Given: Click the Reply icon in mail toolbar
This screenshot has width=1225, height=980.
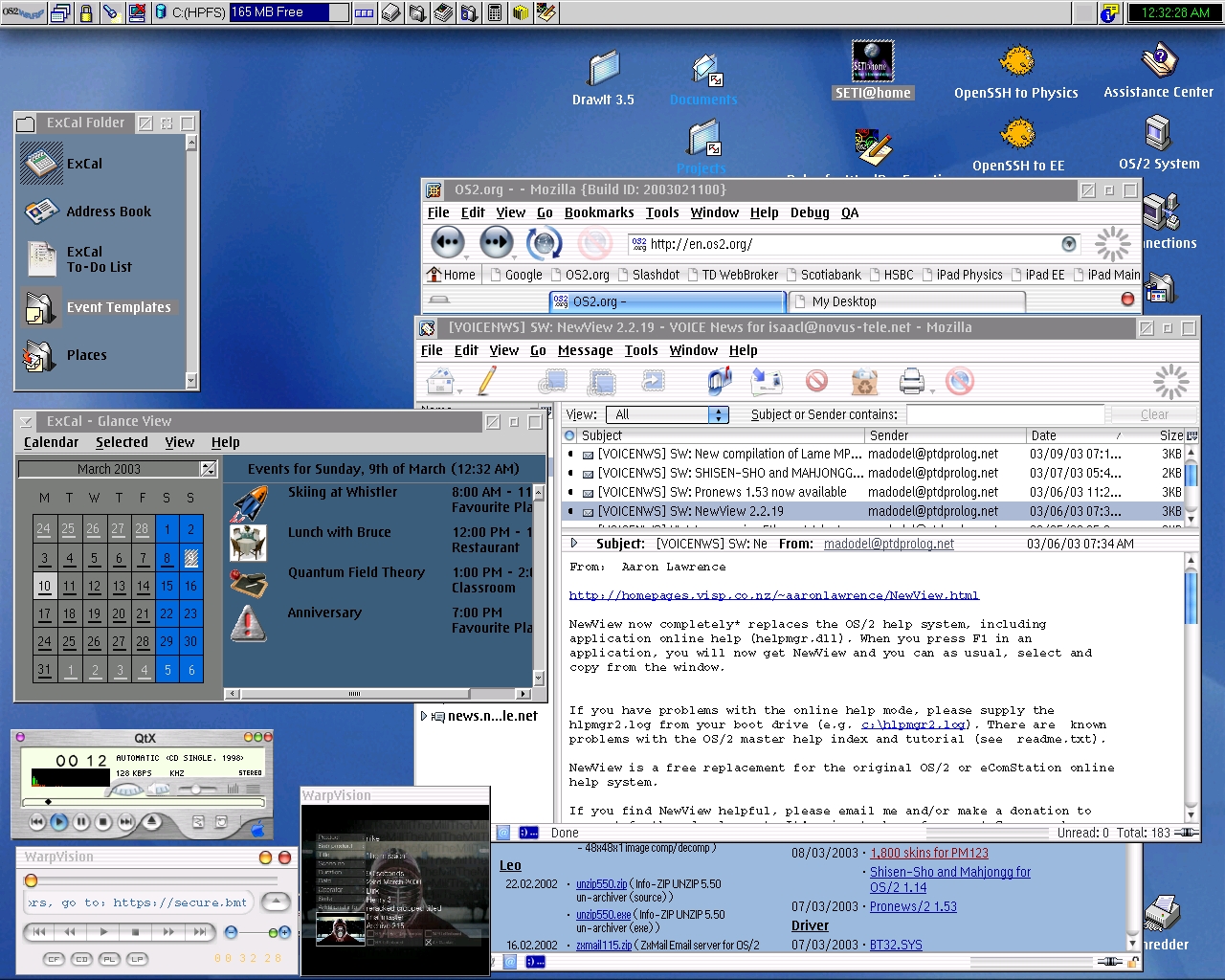Looking at the screenshot, I should pos(552,383).
